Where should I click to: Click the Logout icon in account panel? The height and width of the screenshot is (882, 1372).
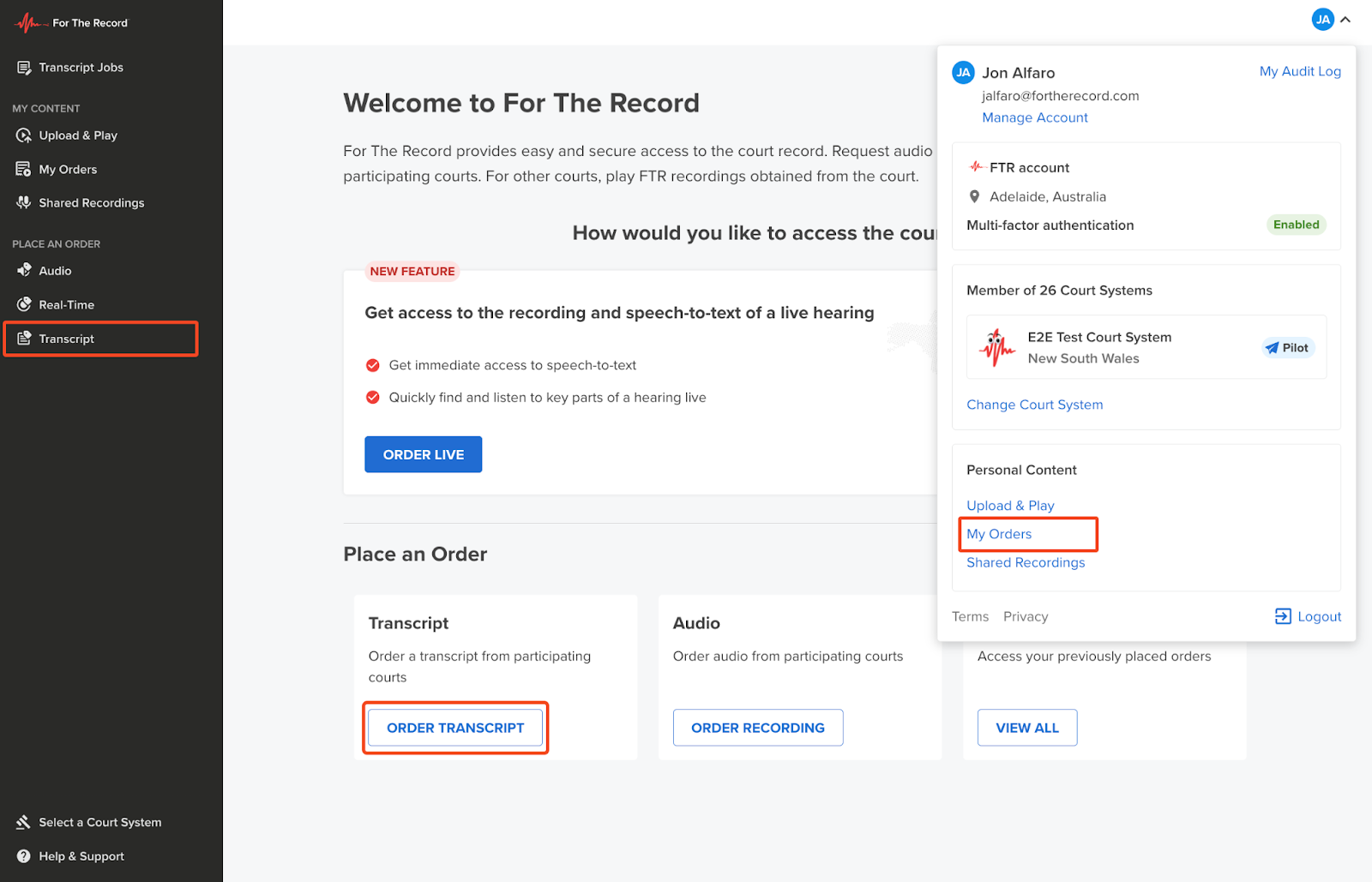click(x=1283, y=616)
